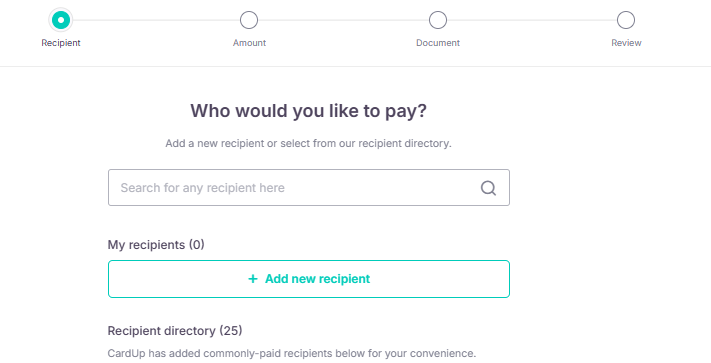Focus the 'Search for any recipient here' field
Viewport: 711px width, 363px height.
pyautogui.click(x=309, y=188)
